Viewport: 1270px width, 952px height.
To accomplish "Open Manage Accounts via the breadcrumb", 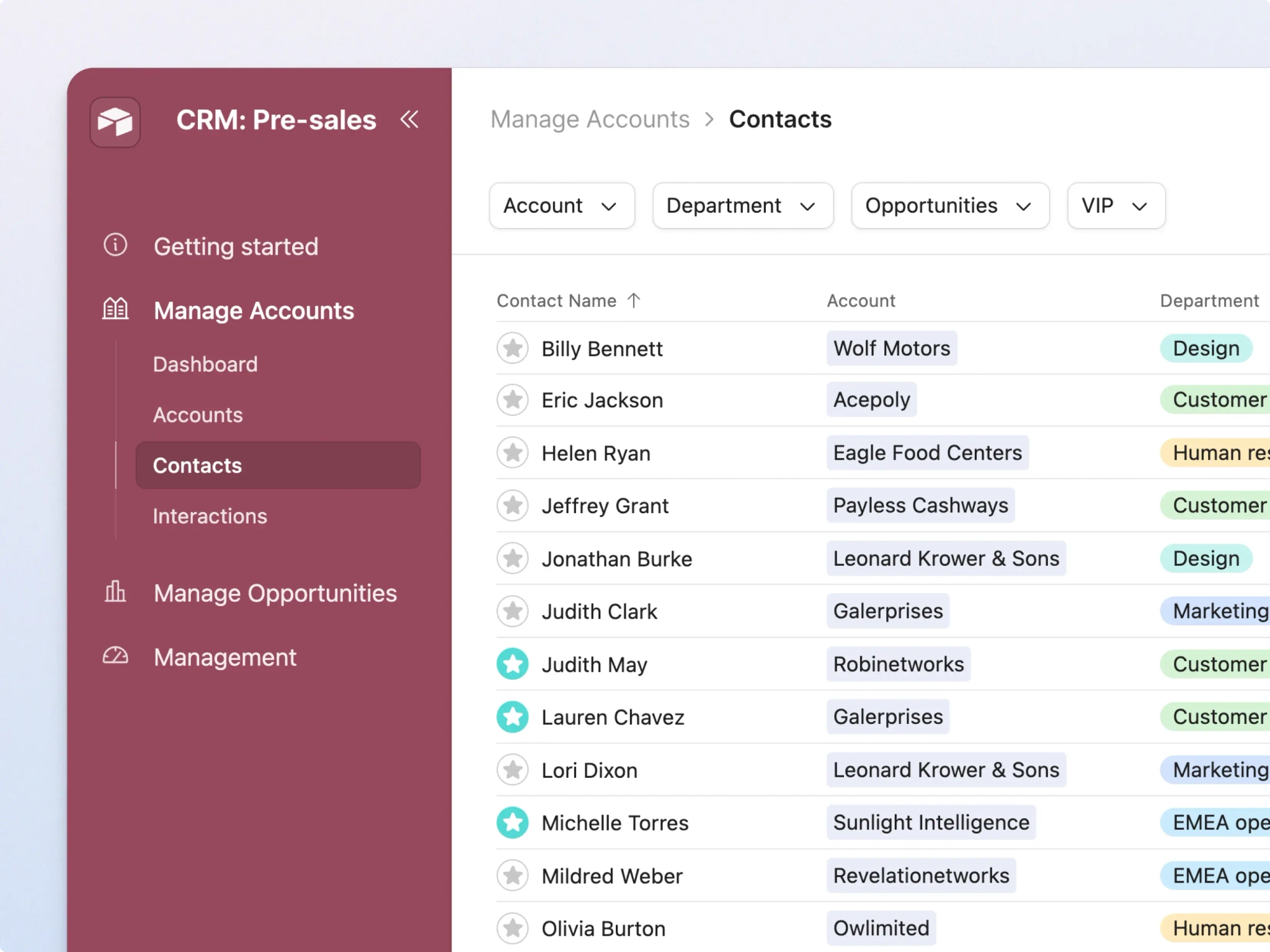I will click(590, 119).
